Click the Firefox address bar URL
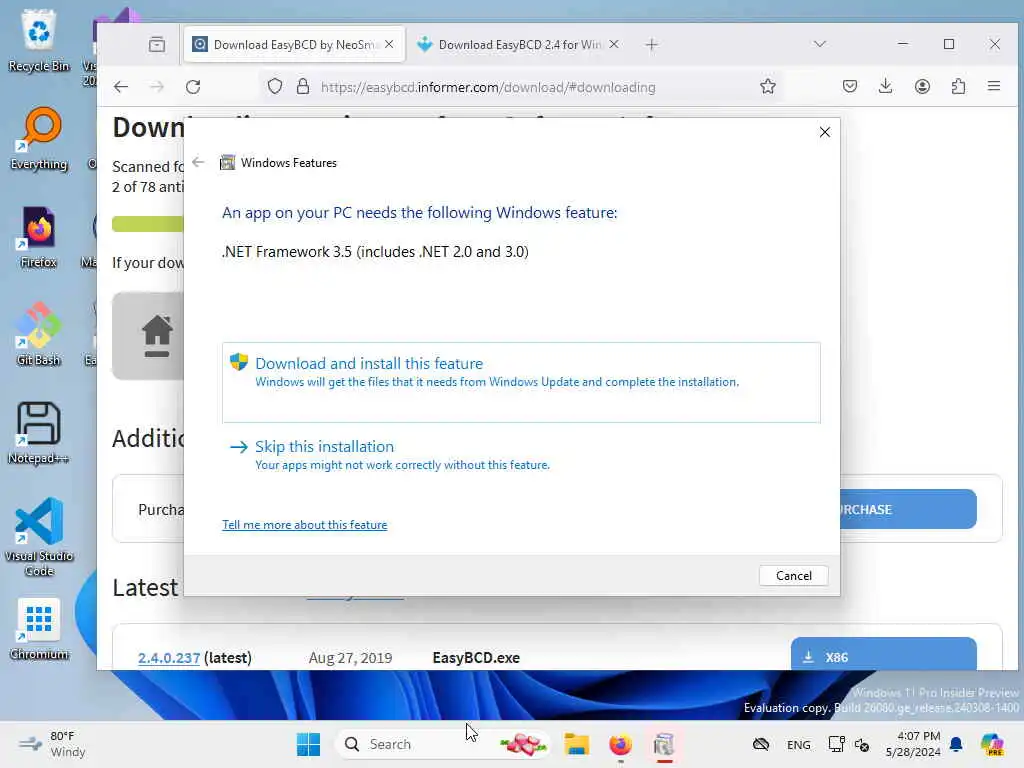The image size is (1024, 768). 488,88
